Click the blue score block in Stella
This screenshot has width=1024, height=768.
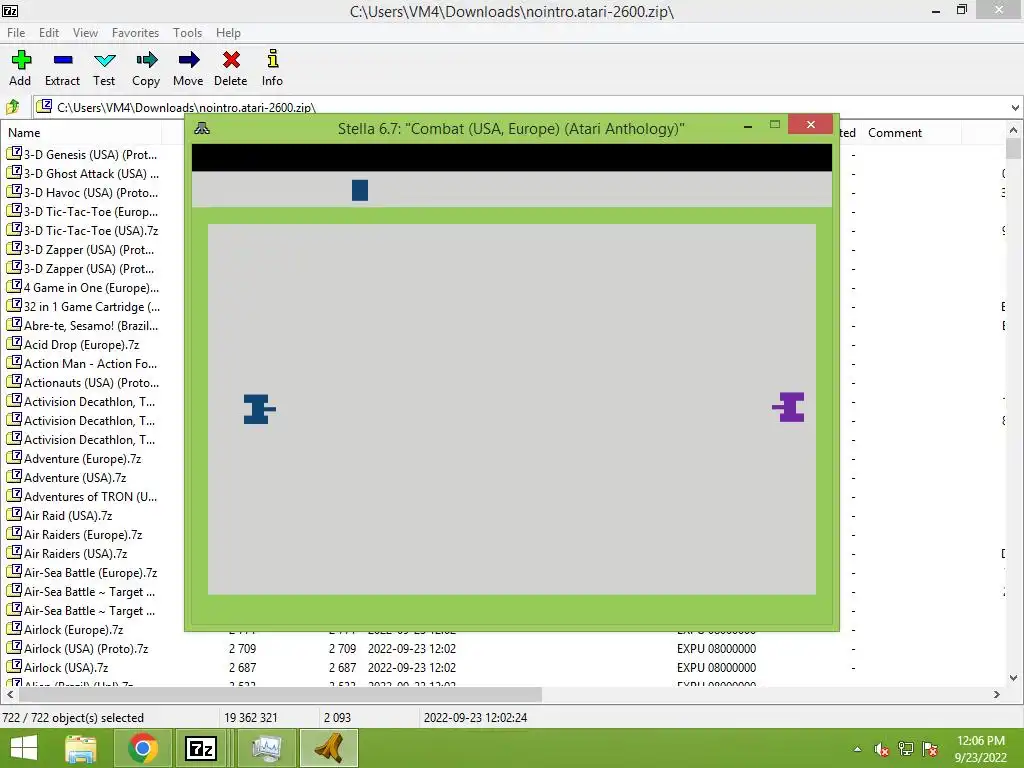click(360, 190)
